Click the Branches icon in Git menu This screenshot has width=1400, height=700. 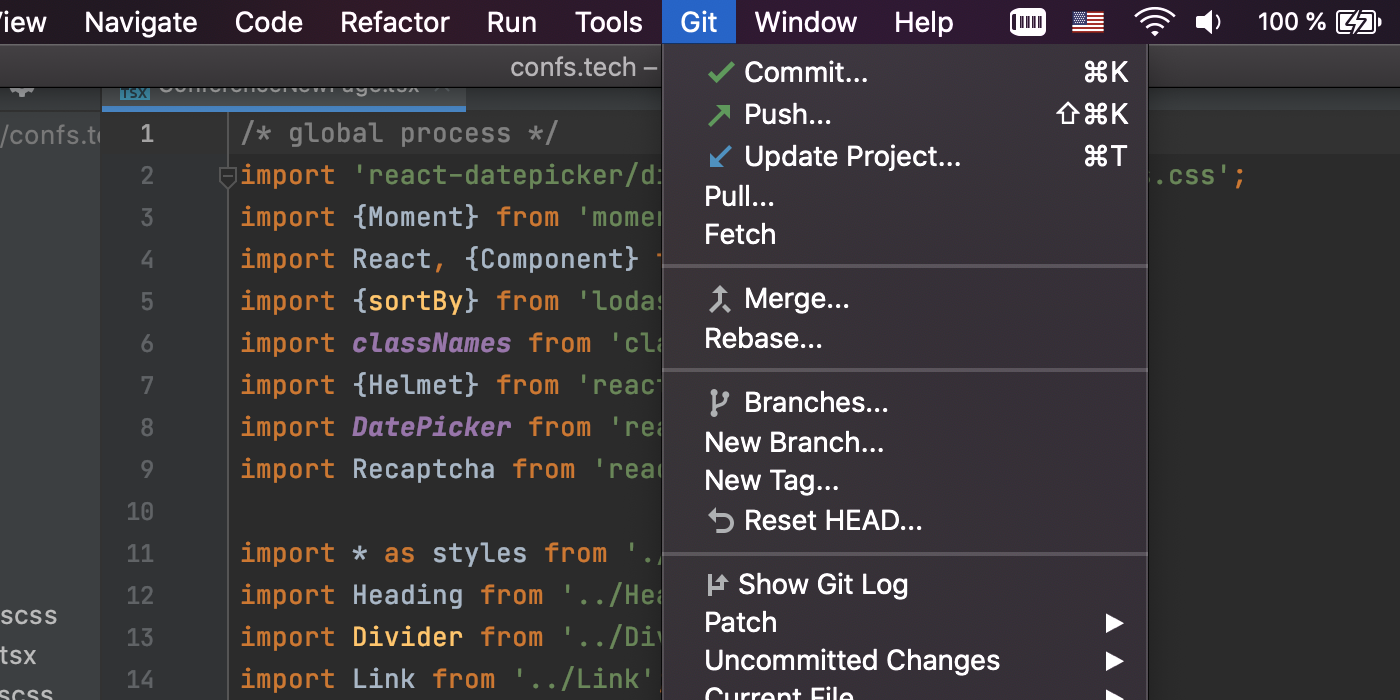pos(719,403)
